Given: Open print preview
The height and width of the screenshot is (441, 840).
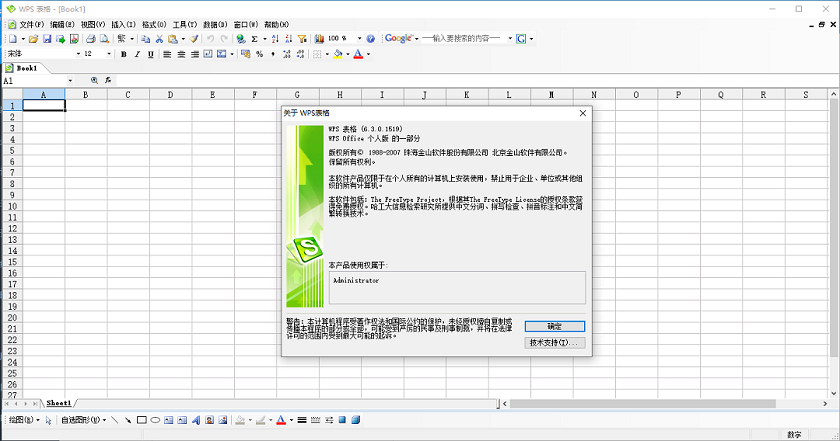Looking at the screenshot, I should pyautogui.click(x=104, y=39).
